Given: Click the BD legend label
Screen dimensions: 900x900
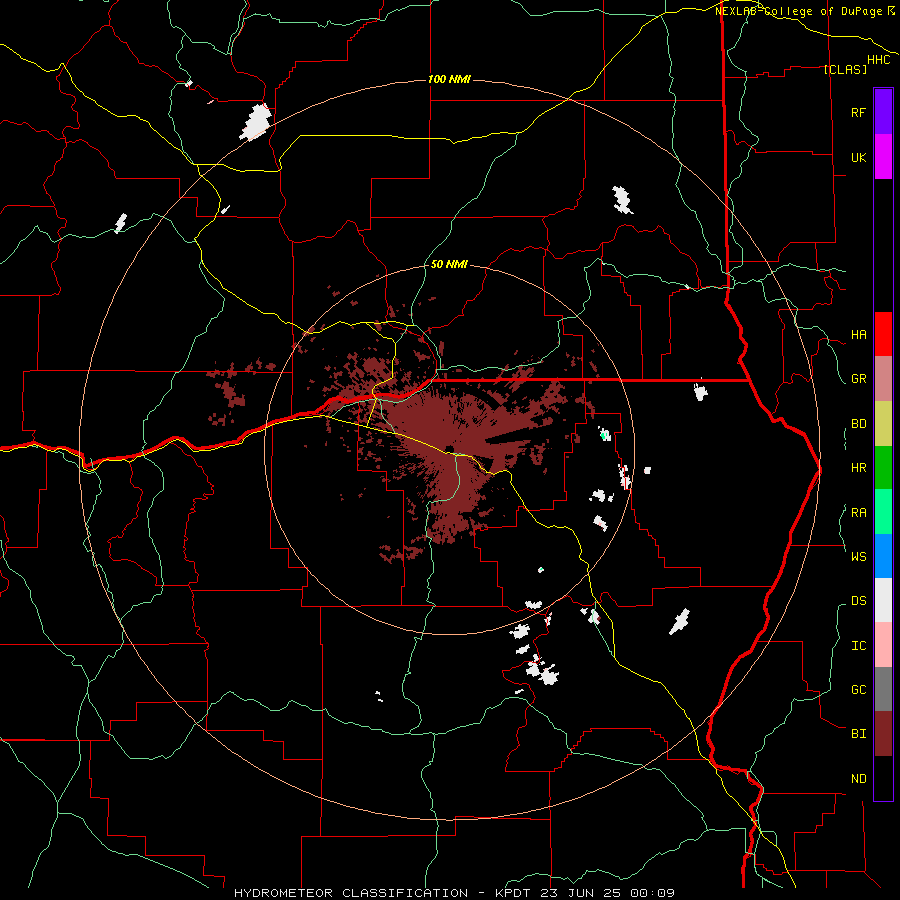Looking at the screenshot, I should pos(858,424).
